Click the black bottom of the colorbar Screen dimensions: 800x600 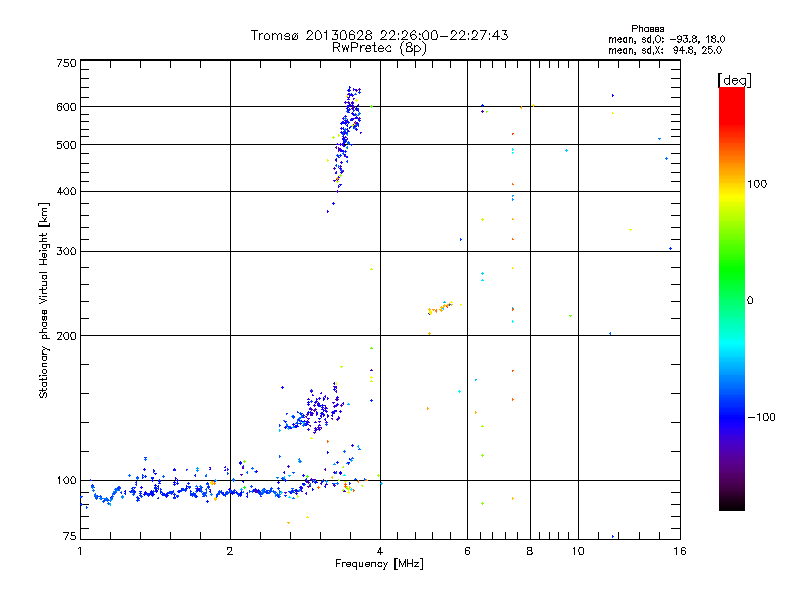[x=732, y=503]
